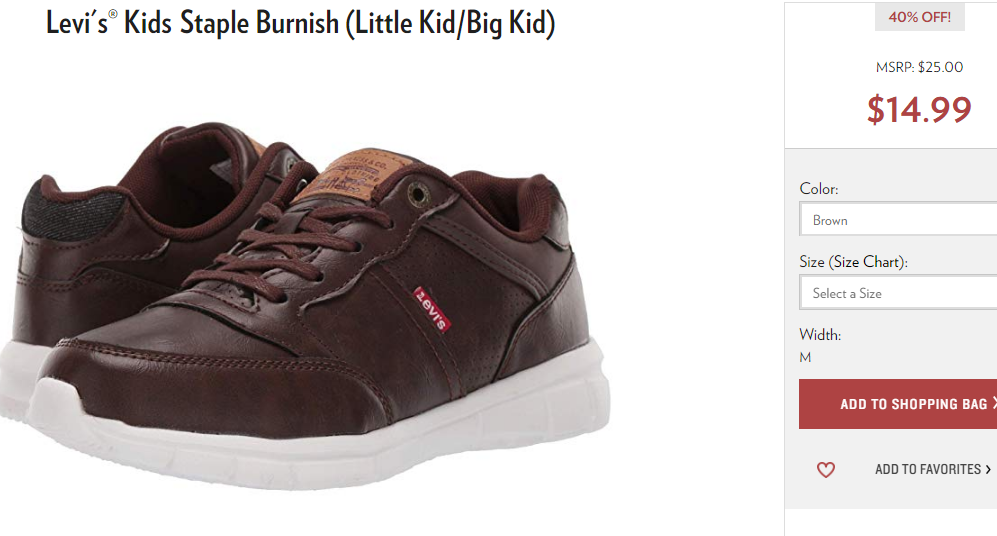Click the Levi's Kids Staple Burnish title
Image resolution: width=997 pixels, height=536 pixels.
[x=300, y=24]
